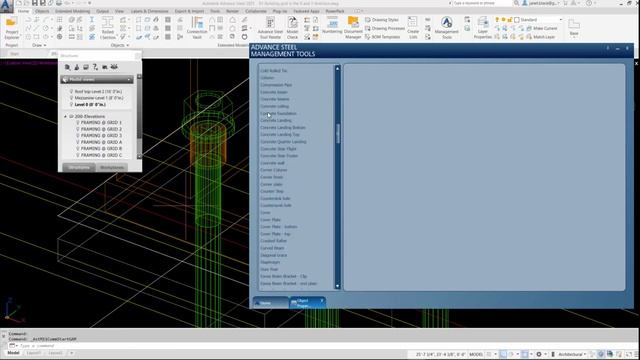The width and height of the screenshot is (640, 360).
Task: Toggle lightbulb for FRAMING @ GRID C
Action: click(x=78, y=155)
